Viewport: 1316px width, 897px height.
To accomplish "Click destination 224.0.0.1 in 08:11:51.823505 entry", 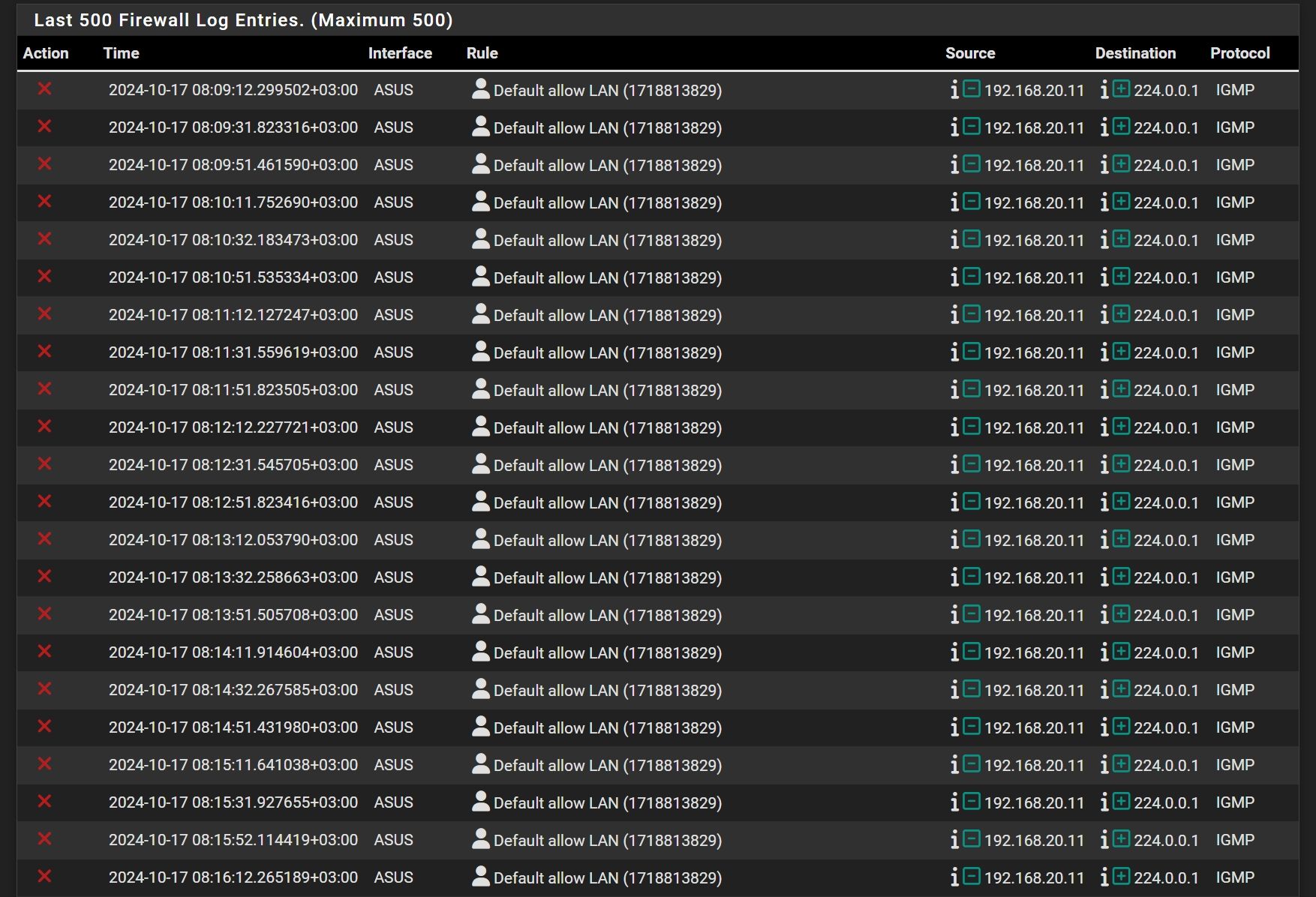I will [1166, 391].
